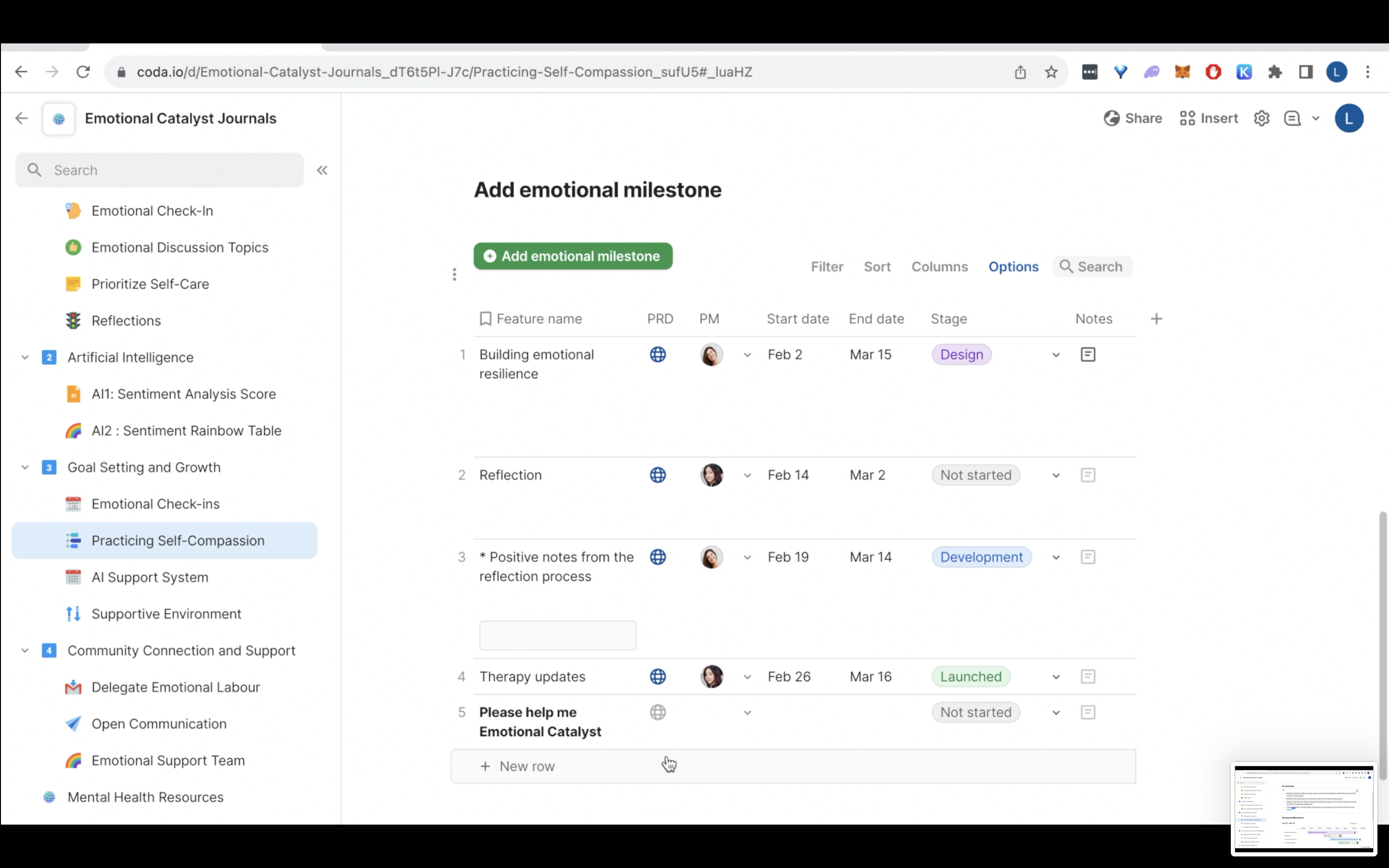
Task: Collapse Community Connection and Support section
Action: (x=25, y=651)
